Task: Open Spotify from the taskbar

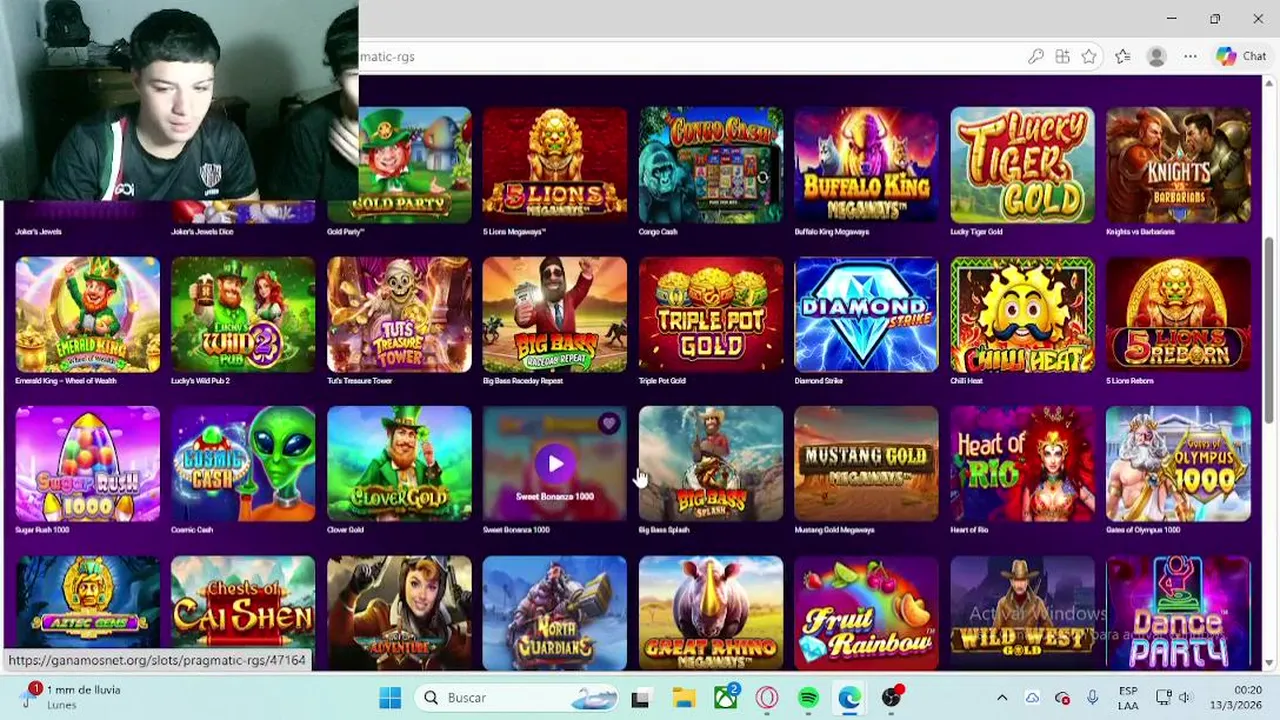Action: tap(808, 698)
